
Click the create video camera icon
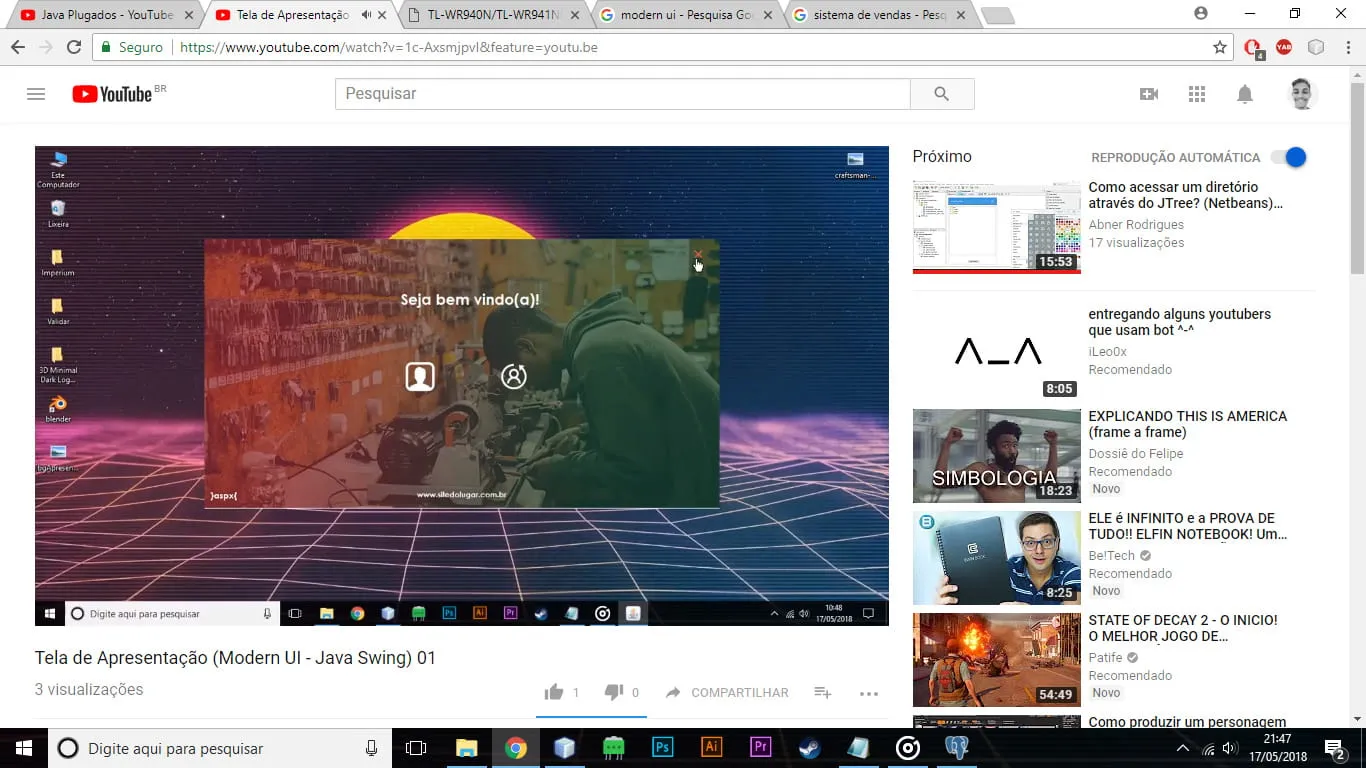coord(1149,94)
